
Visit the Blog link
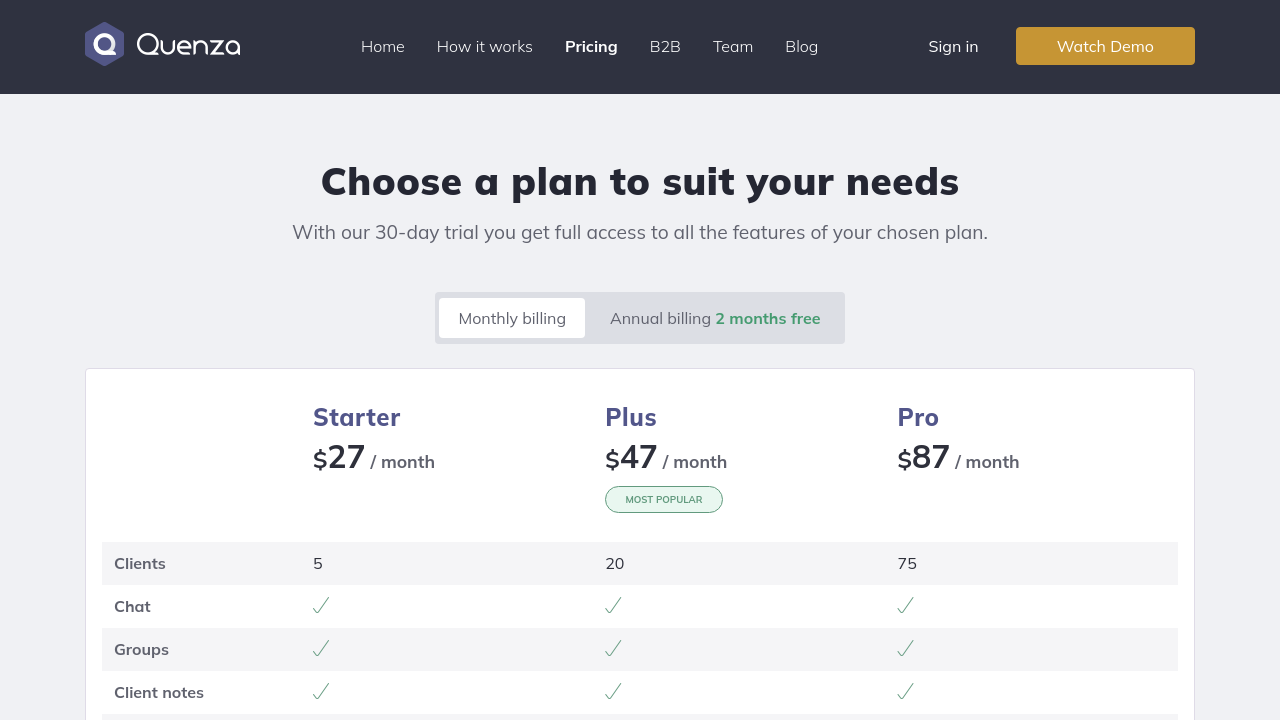[x=801, y=46]
